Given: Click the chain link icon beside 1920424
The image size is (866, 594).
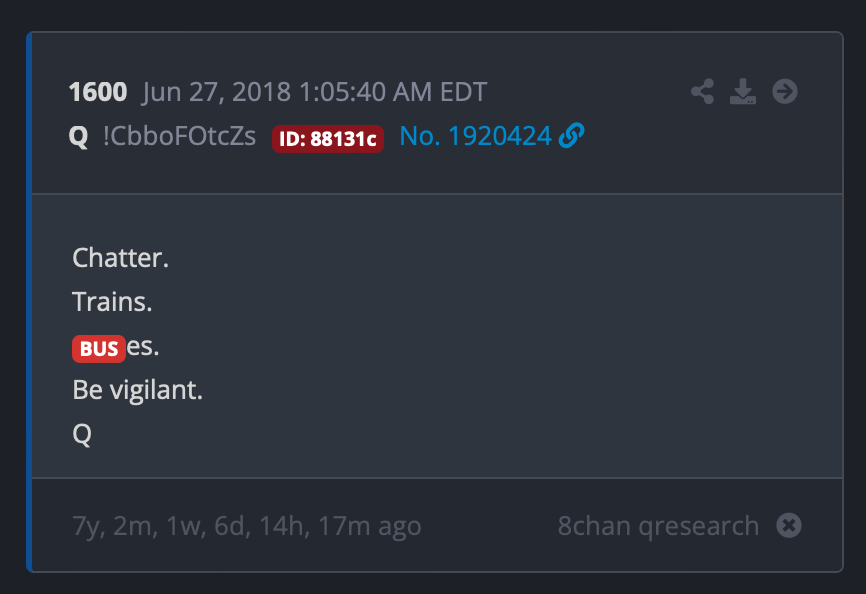Looking at the screenshot, I should pyautogui.click(x=571, y=136).
